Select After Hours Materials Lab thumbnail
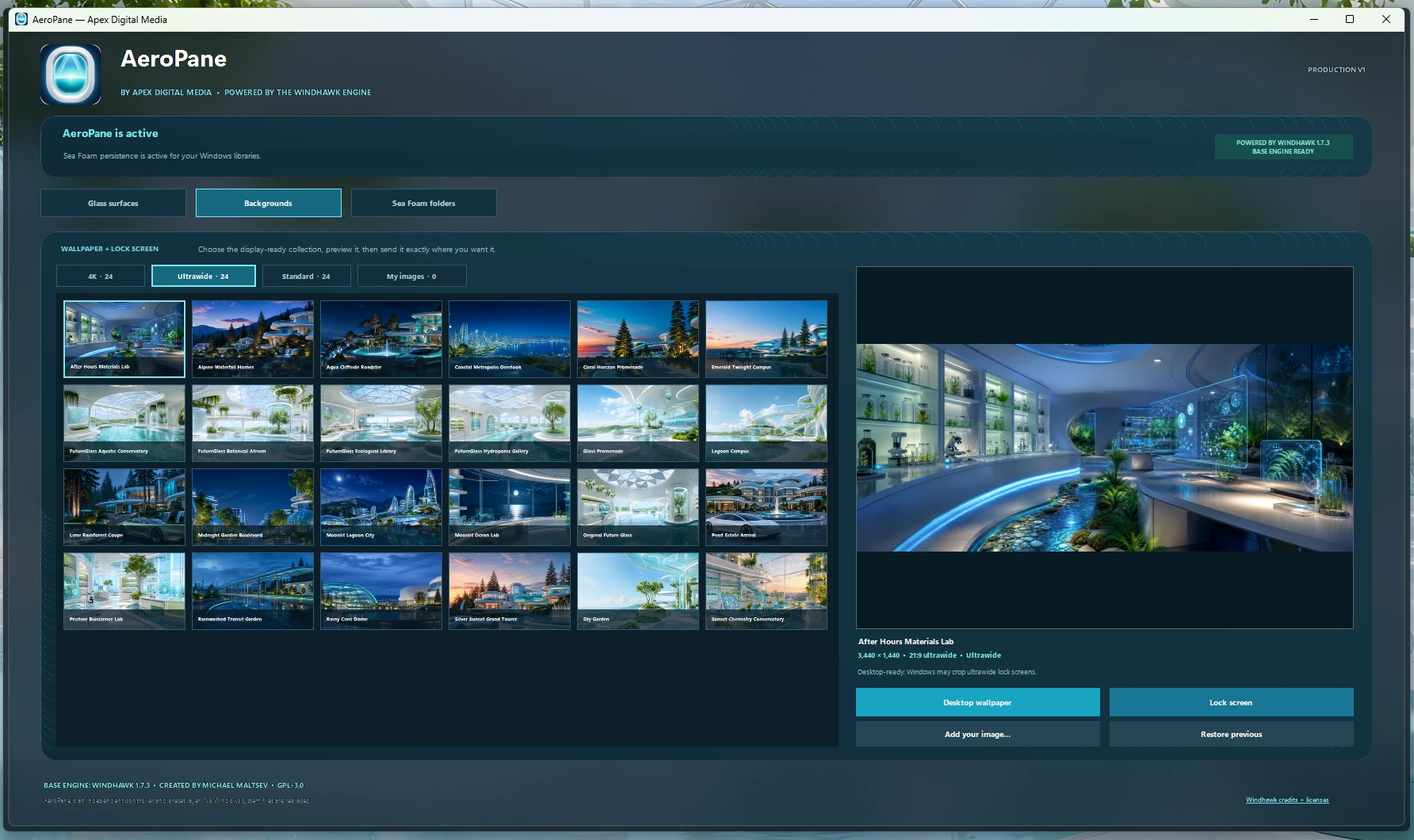The width and height of the screenshot is (1414, 840). pos(124,338)
